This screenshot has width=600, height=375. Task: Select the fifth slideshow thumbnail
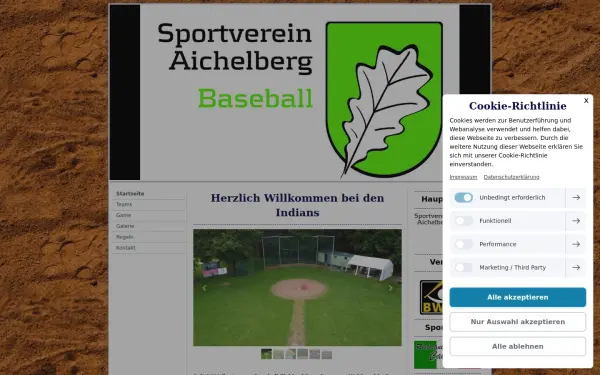315,354
